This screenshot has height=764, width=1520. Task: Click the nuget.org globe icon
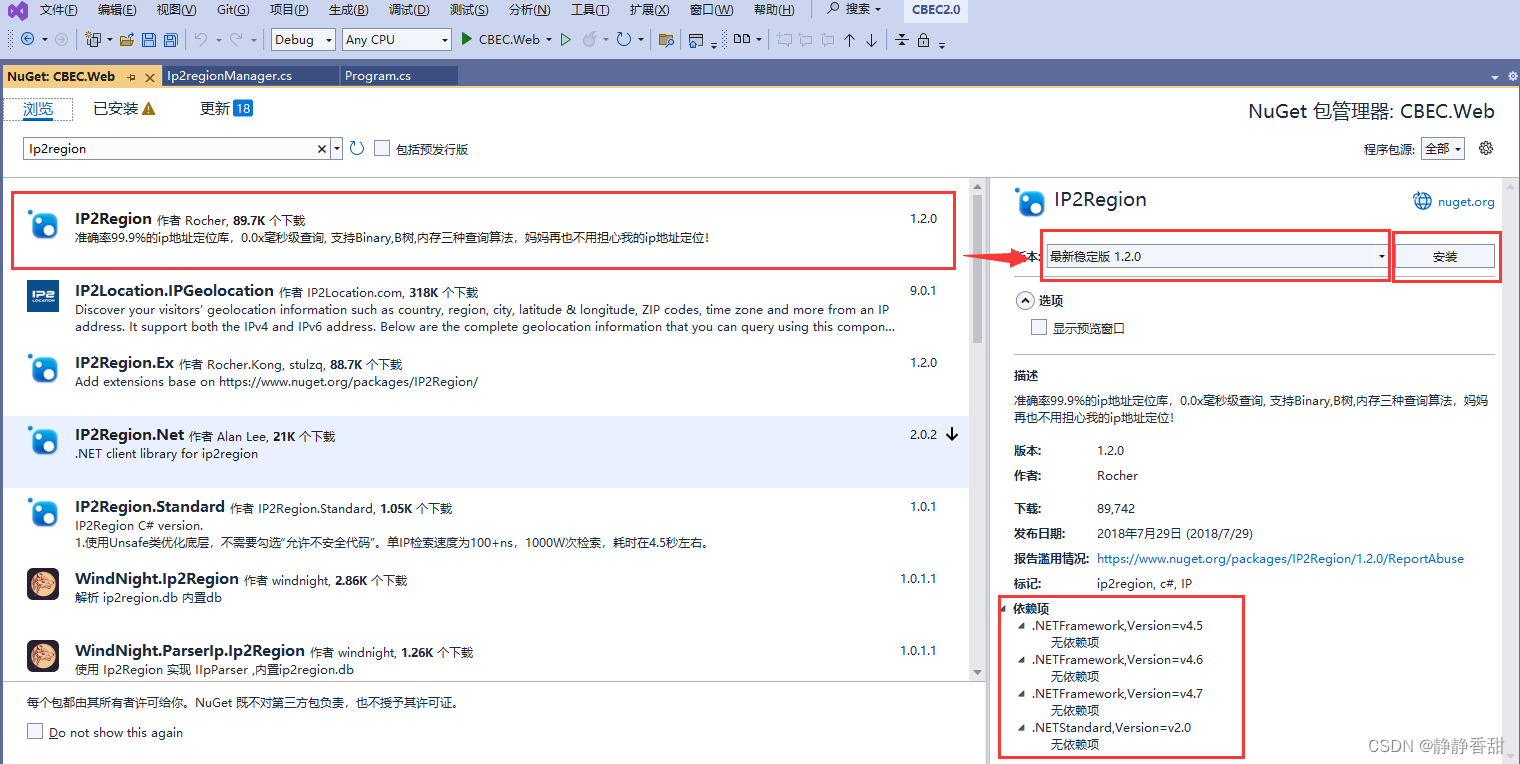[1422, 201]
